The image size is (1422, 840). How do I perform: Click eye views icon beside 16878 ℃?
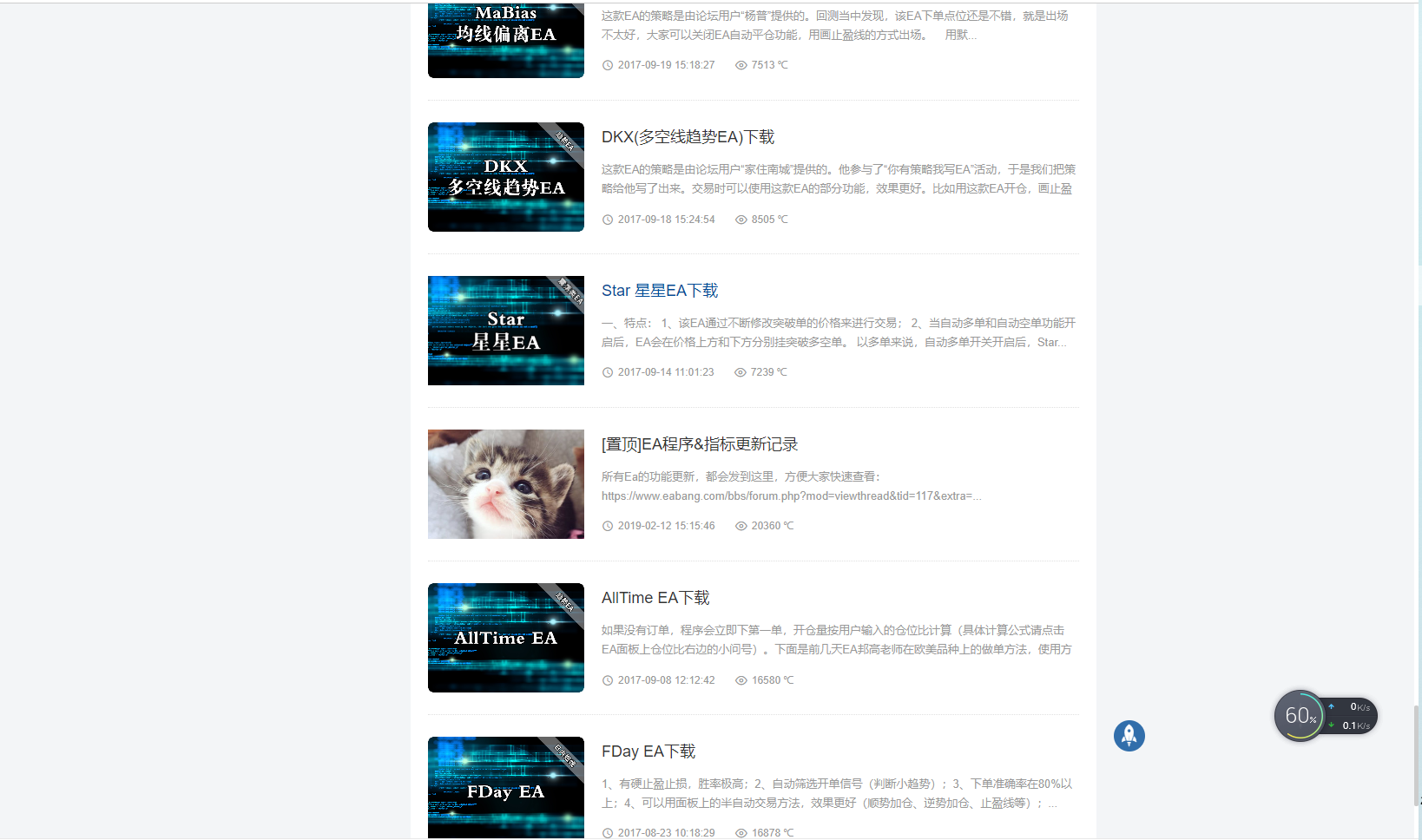pos(741,833)
